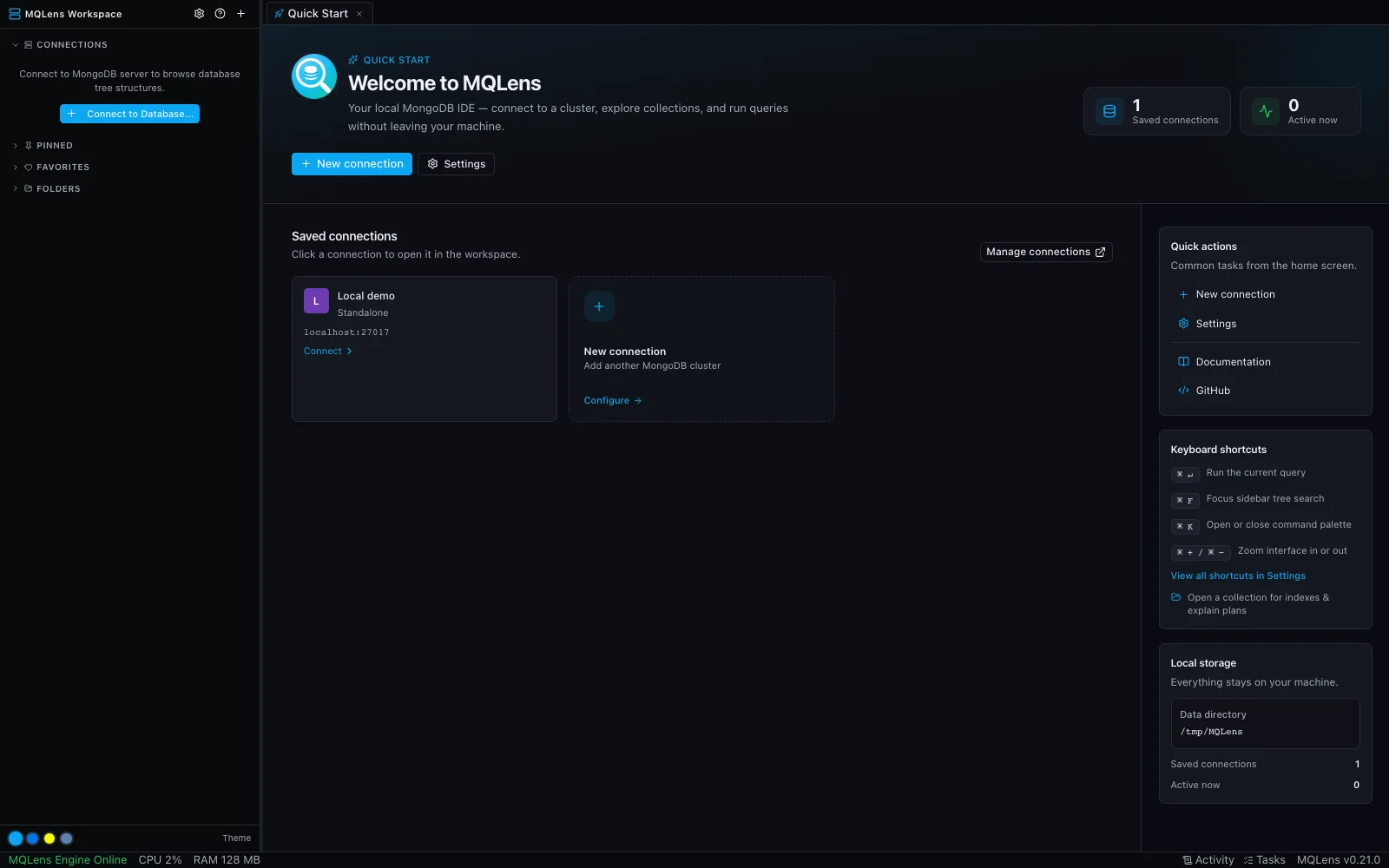Click the blue New connection button
This screenshot has height=868, width=1389.
pos(352,164)
